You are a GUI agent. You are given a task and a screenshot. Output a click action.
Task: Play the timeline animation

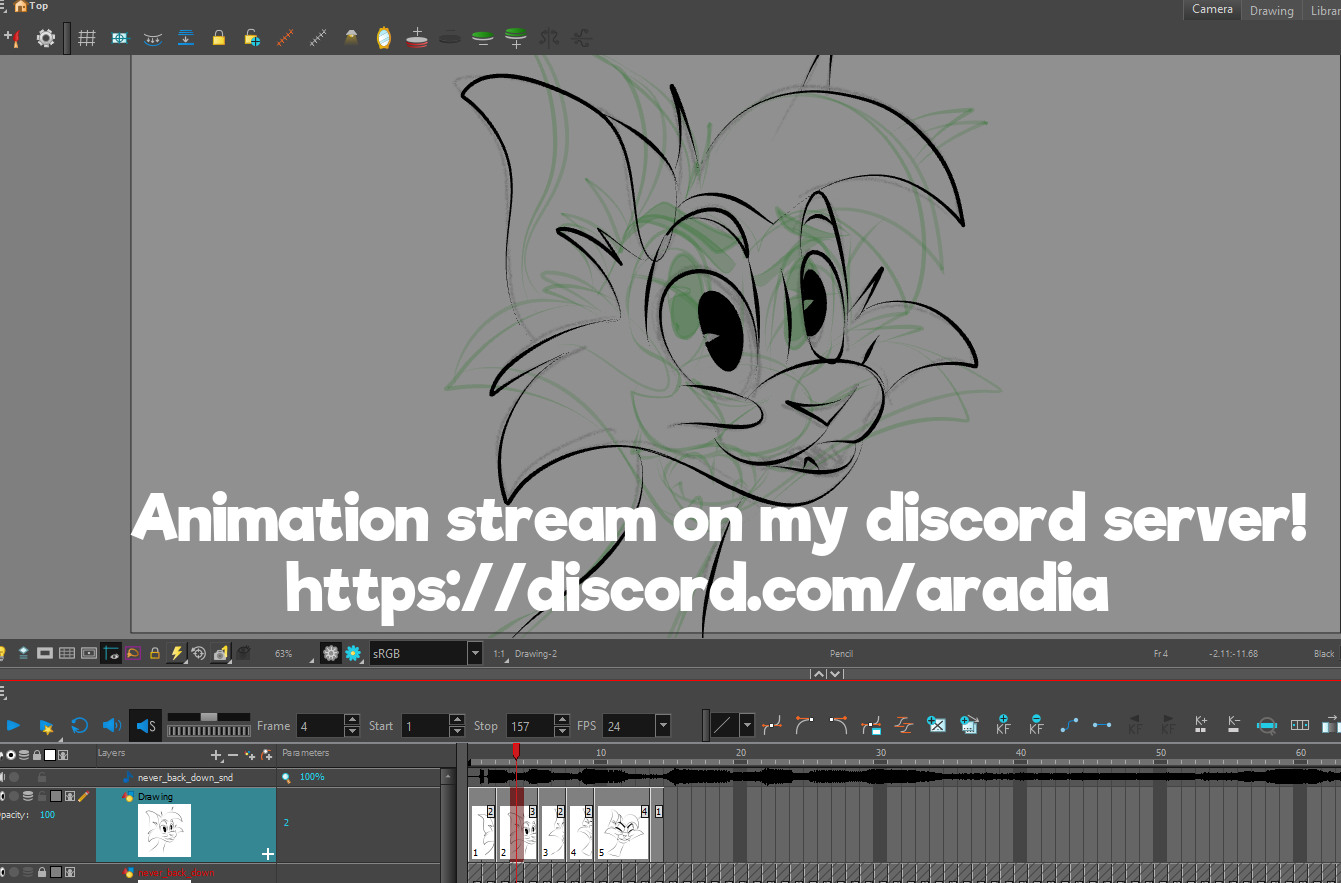pos(13,725)
